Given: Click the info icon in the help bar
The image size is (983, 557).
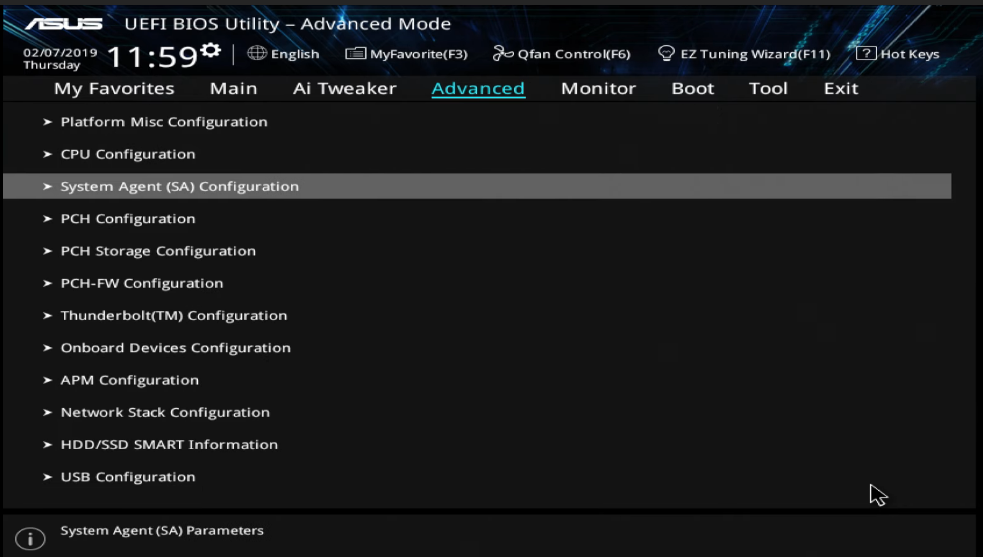Looking at the screenshot, I should [30, 539].
